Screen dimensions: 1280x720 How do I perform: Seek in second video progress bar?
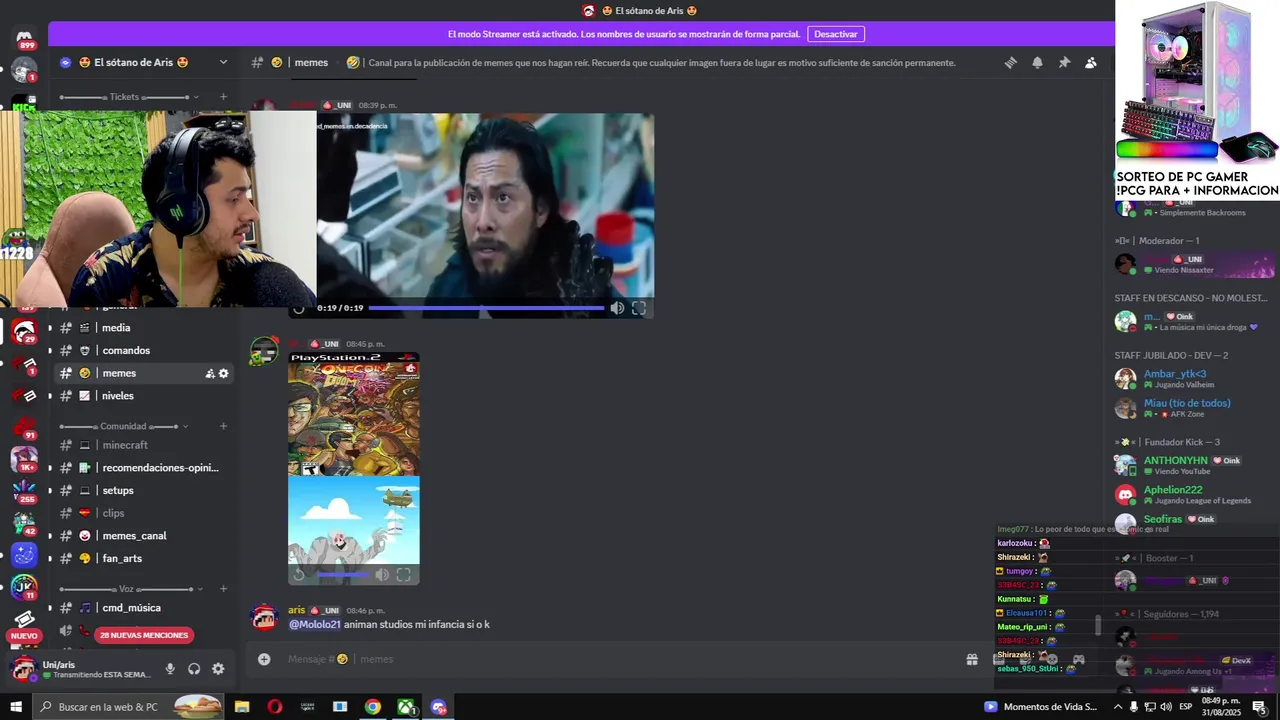coord(342,575)
